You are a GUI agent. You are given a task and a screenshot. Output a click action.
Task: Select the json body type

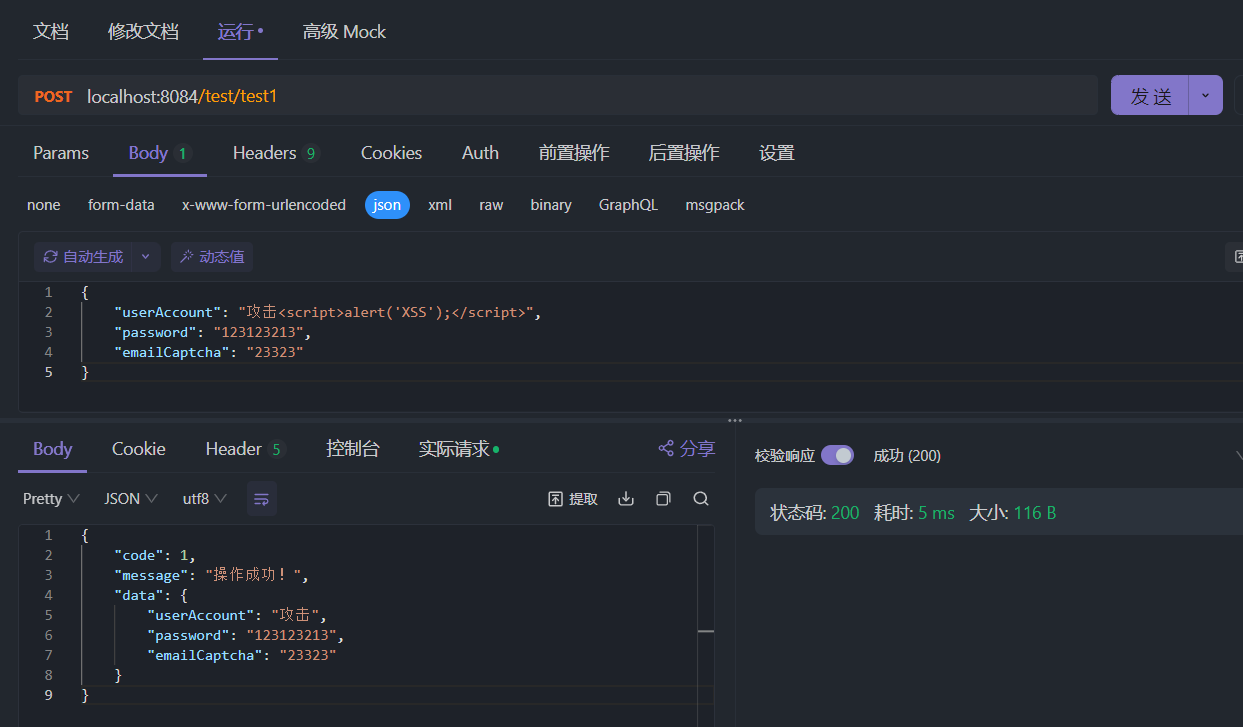(387, 205)
